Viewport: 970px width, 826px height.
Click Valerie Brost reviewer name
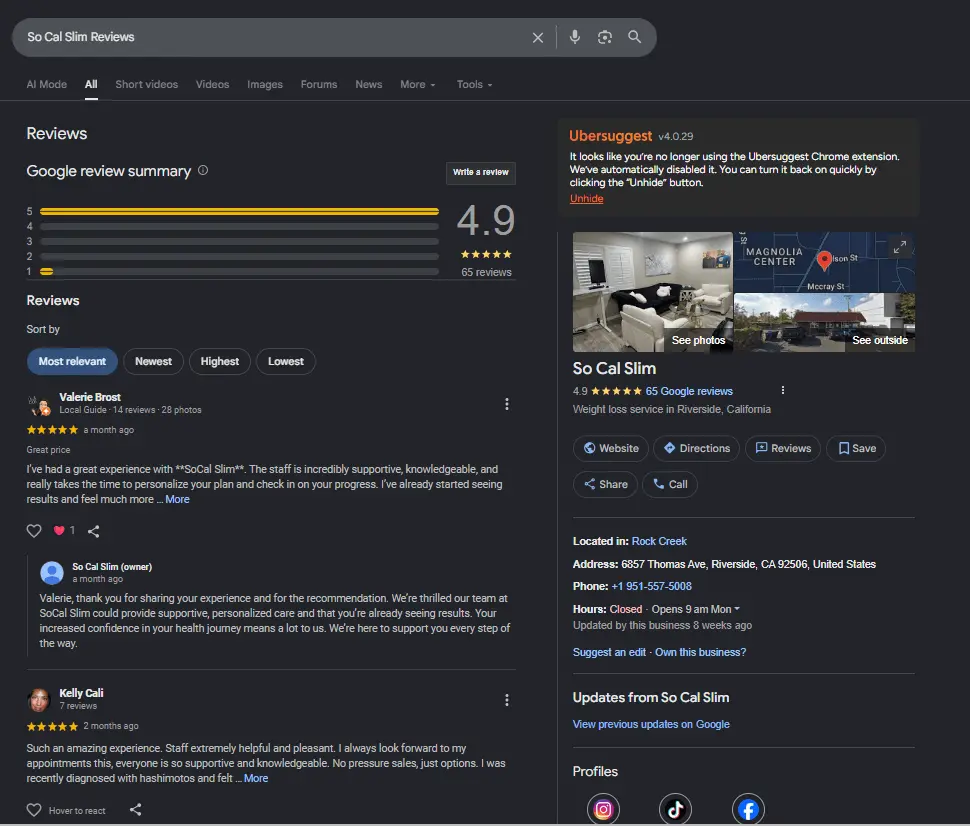pyautogui.click(x=90, y=397)
